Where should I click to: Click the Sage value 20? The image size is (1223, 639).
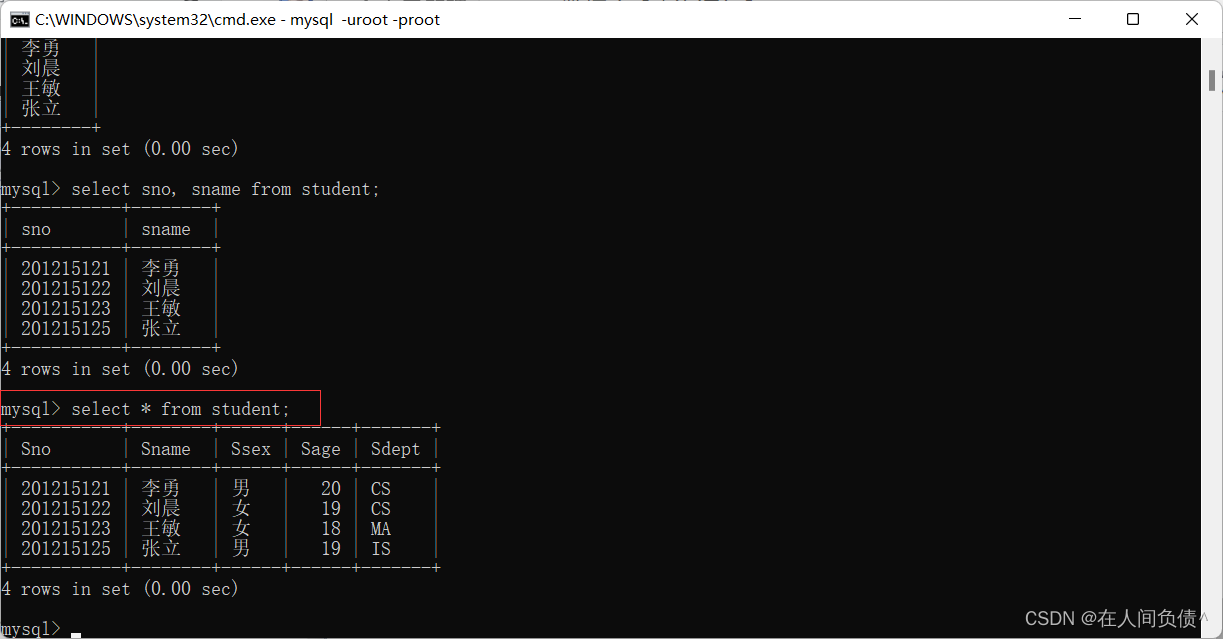[x=331, y=489]
